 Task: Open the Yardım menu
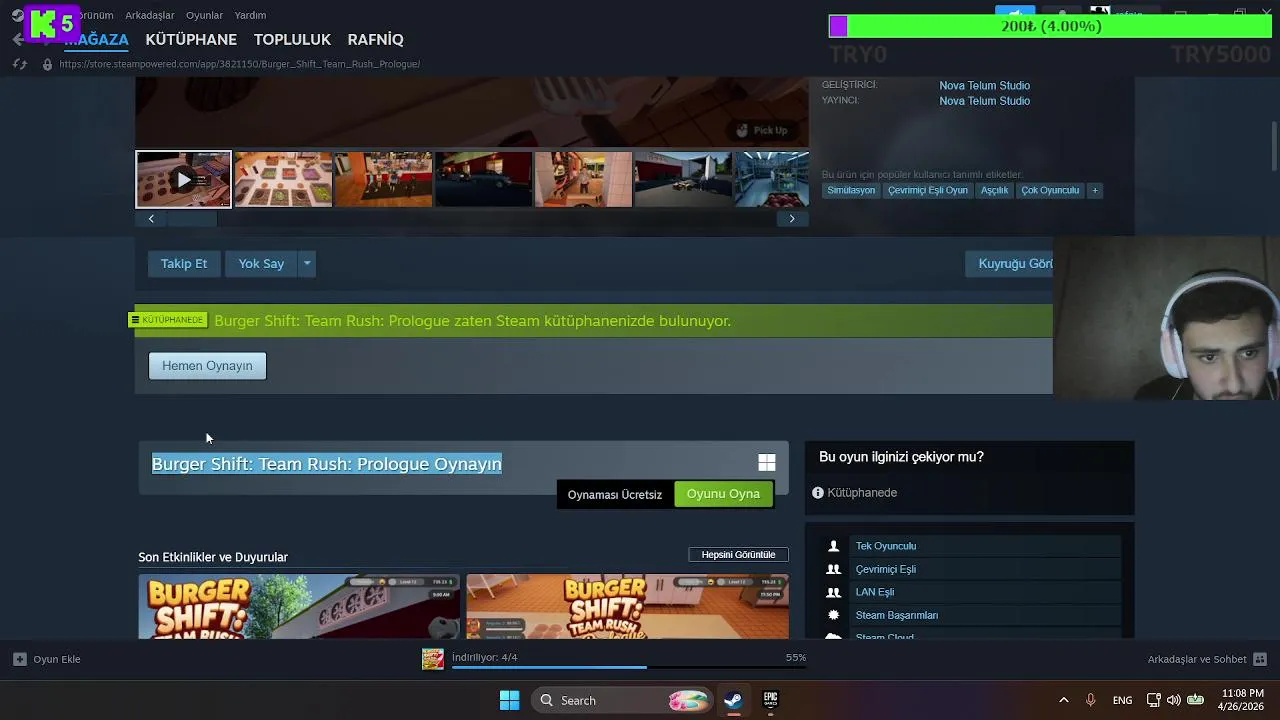click(250, 15)
